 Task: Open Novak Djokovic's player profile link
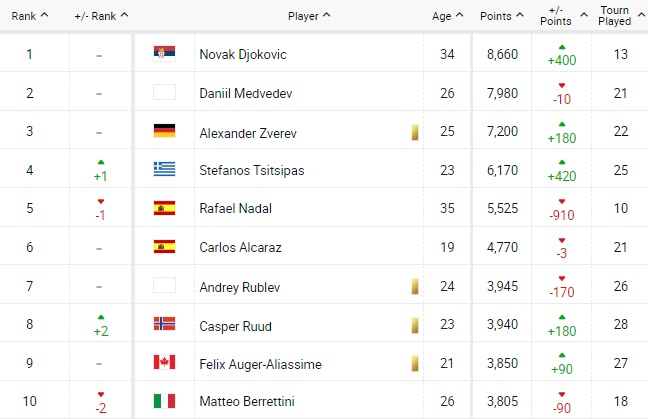[245, 54]
